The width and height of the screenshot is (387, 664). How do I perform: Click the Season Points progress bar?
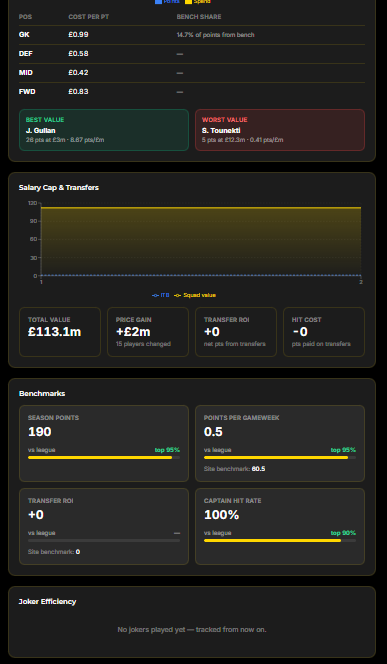(x=104, y=457)
